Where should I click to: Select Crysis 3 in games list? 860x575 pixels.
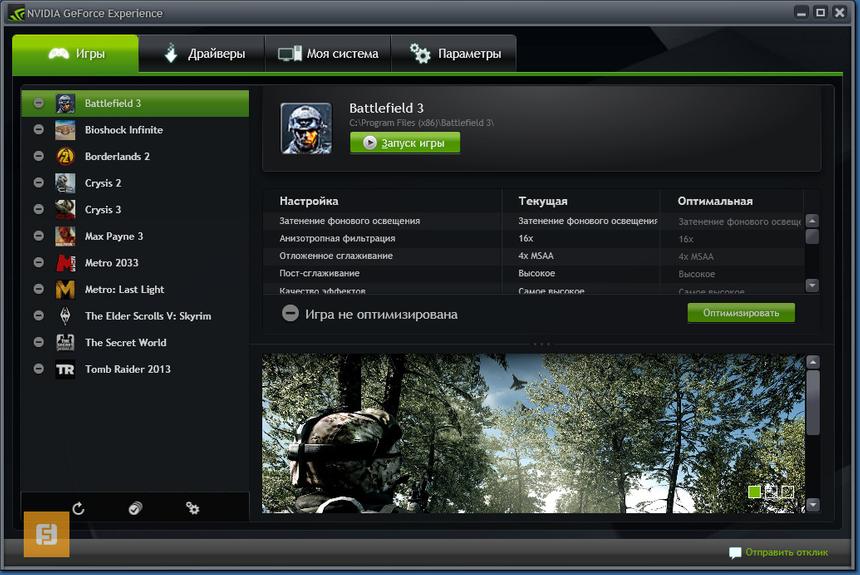135,210
